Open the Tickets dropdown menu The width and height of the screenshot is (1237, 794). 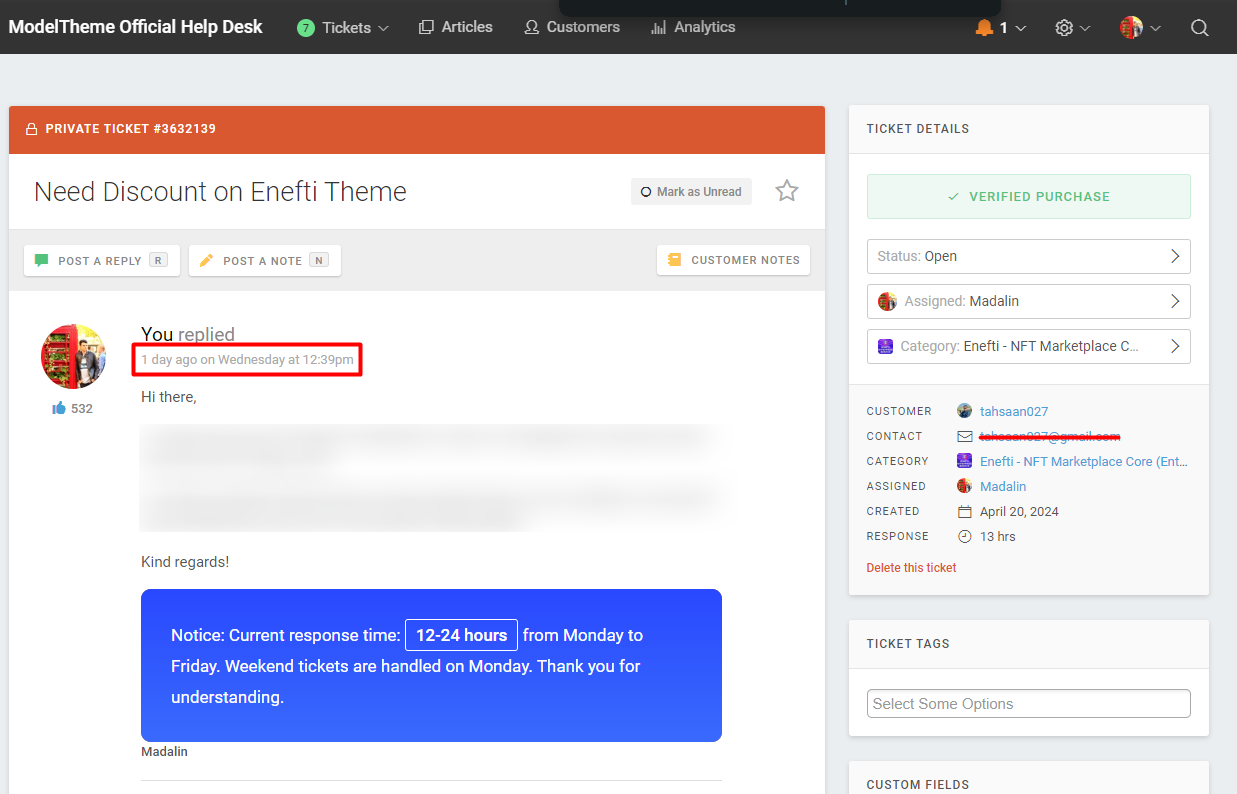point(343,28)
